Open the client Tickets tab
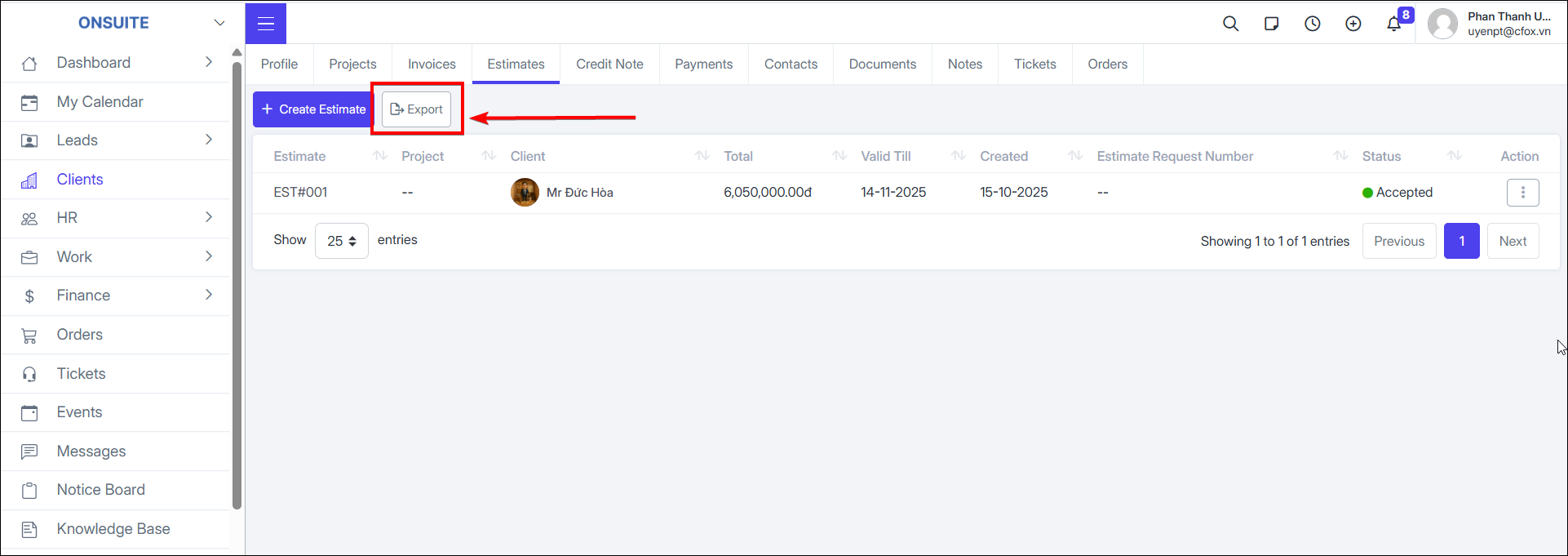1568x556 pixels. [x=1035, y=64]
